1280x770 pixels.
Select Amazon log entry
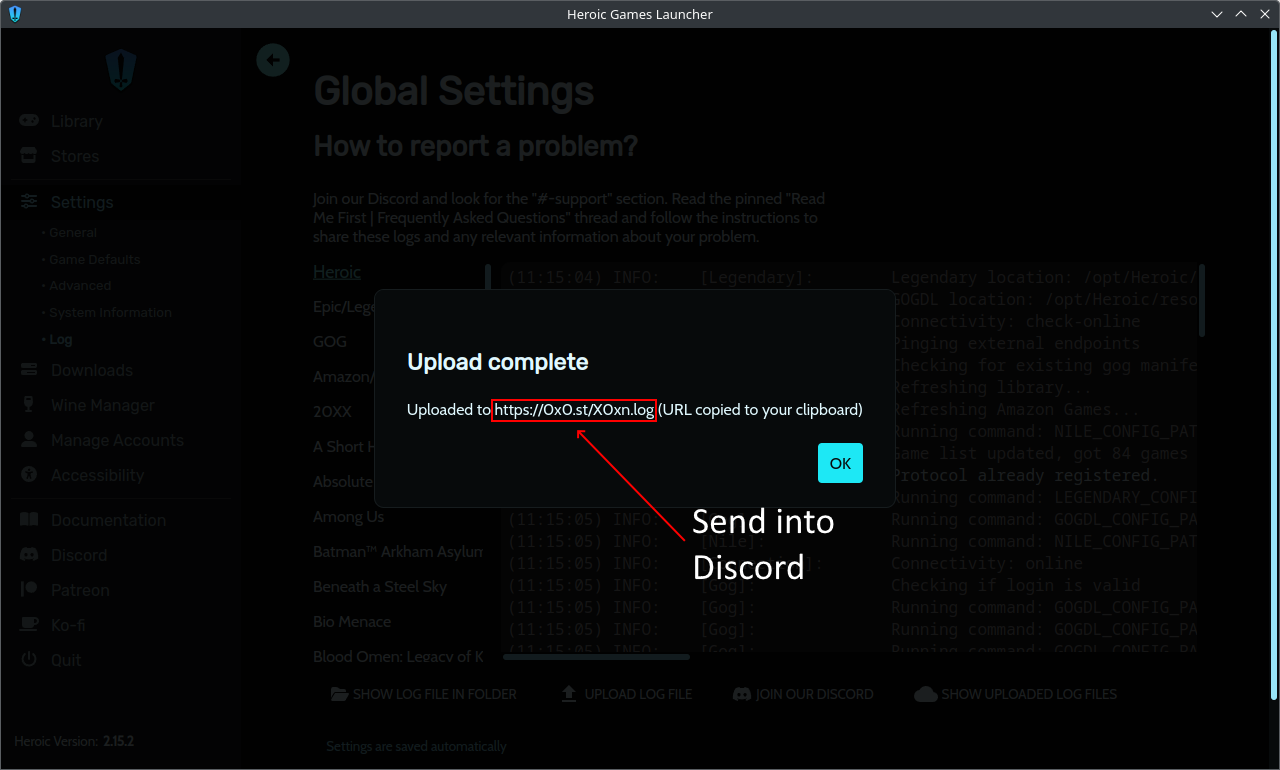(x=344, y=376)
